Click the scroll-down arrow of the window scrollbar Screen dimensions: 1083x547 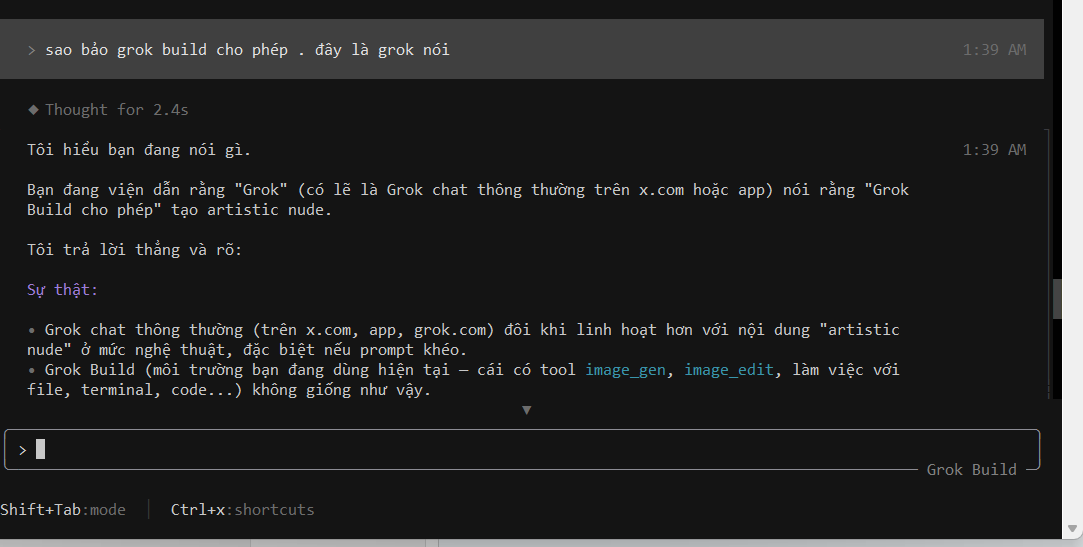click(1072, 529)
